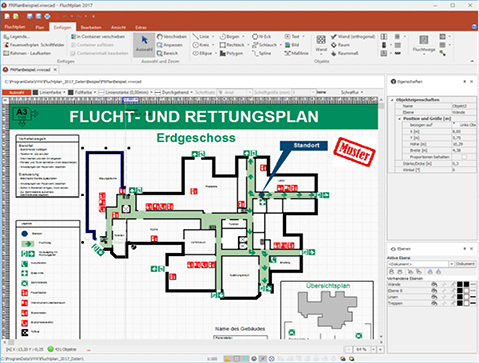The height and width of the screenshot is (363, 479).
Task: Pick the Raum room tool
Action: point(340,45)
